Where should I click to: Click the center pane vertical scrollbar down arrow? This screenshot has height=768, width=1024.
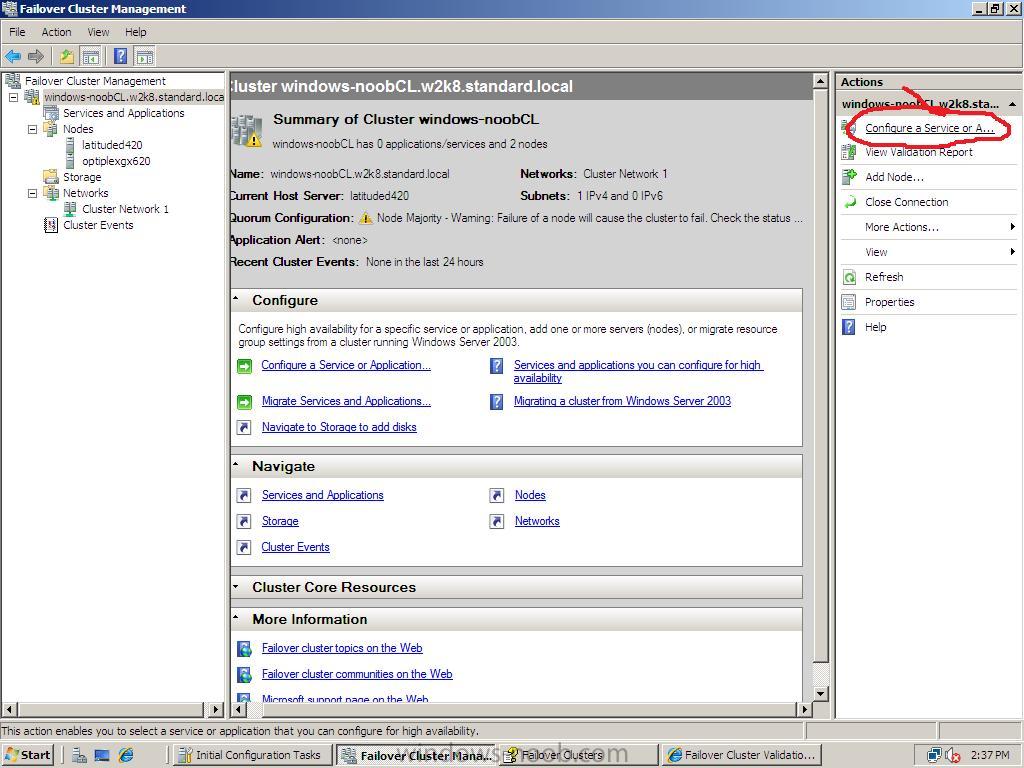[821, 694]
